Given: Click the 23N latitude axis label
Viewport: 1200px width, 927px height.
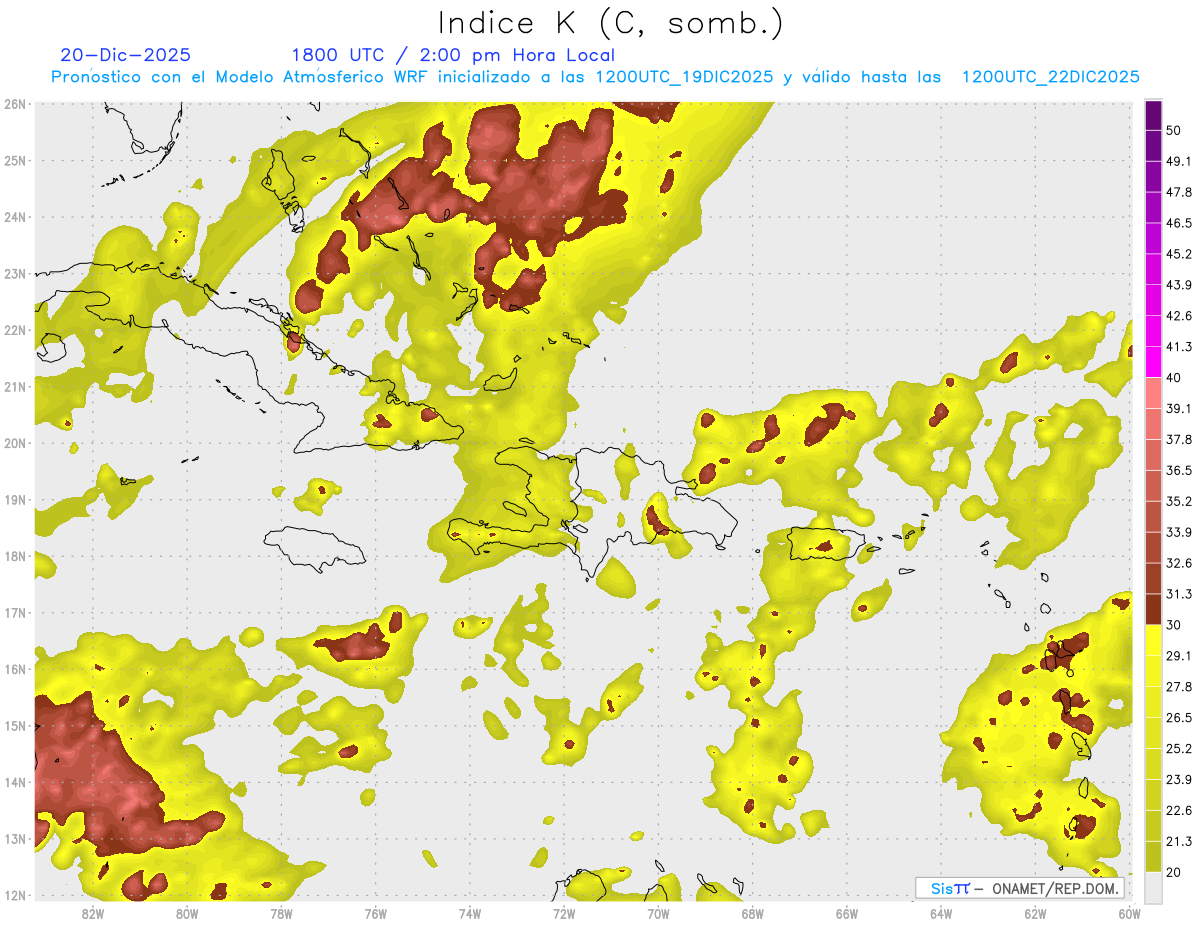Looking at the screenshot, I should coord(15,274).
